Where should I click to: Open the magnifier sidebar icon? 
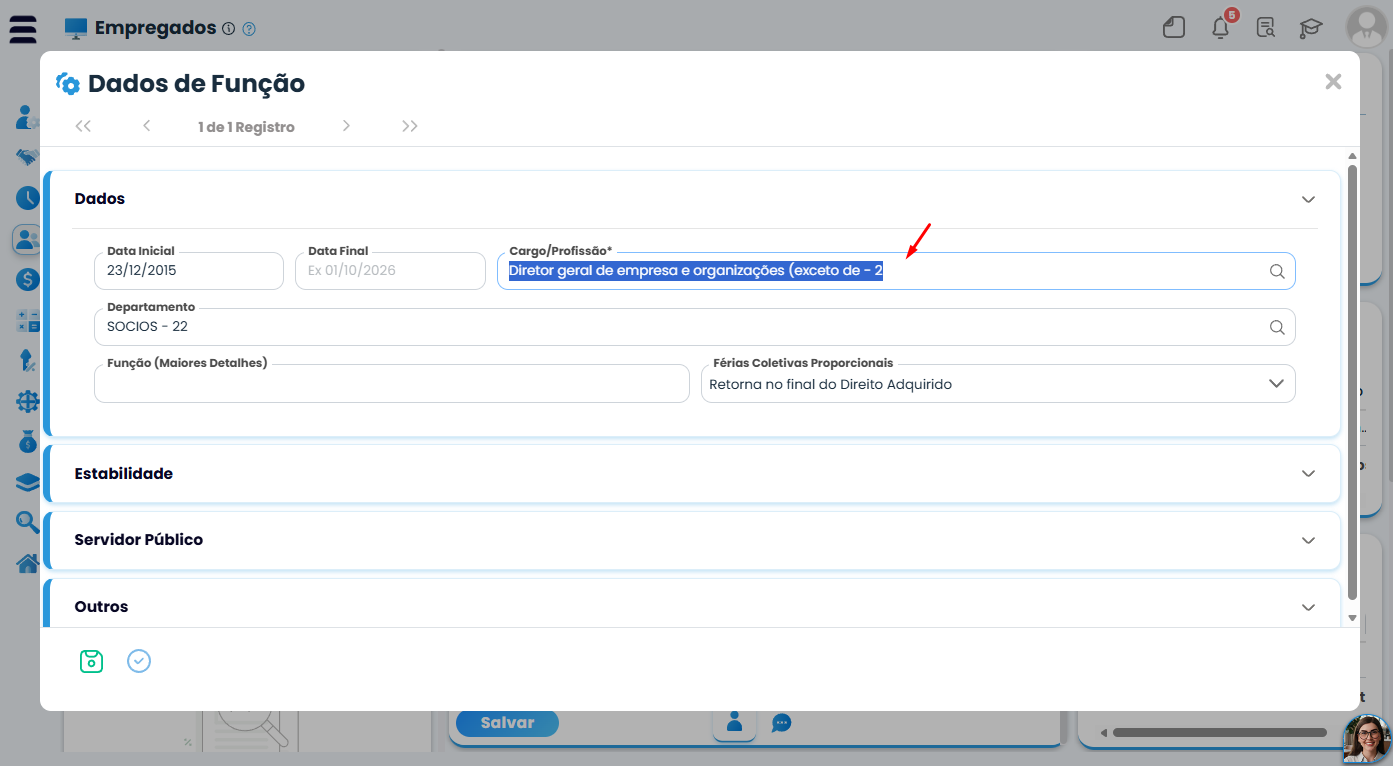[27, 522]
